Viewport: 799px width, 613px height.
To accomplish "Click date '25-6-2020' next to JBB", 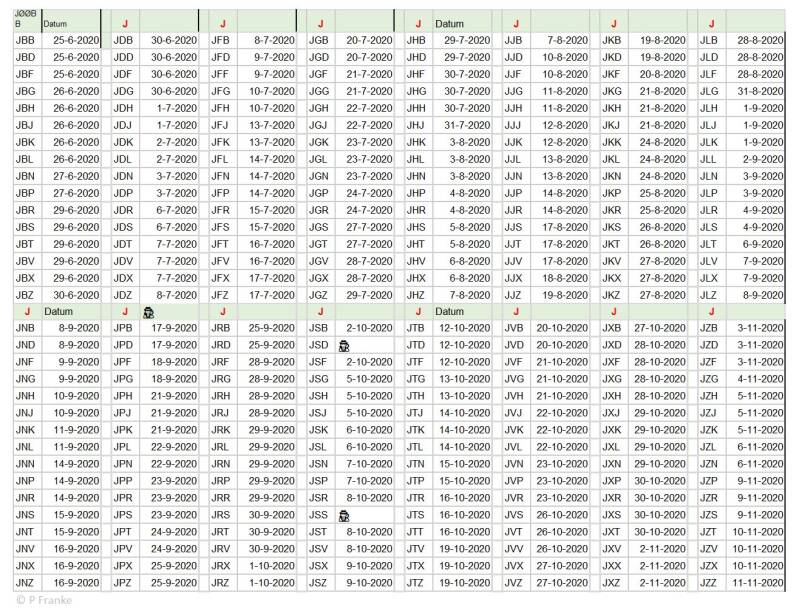I will point(76,40).
